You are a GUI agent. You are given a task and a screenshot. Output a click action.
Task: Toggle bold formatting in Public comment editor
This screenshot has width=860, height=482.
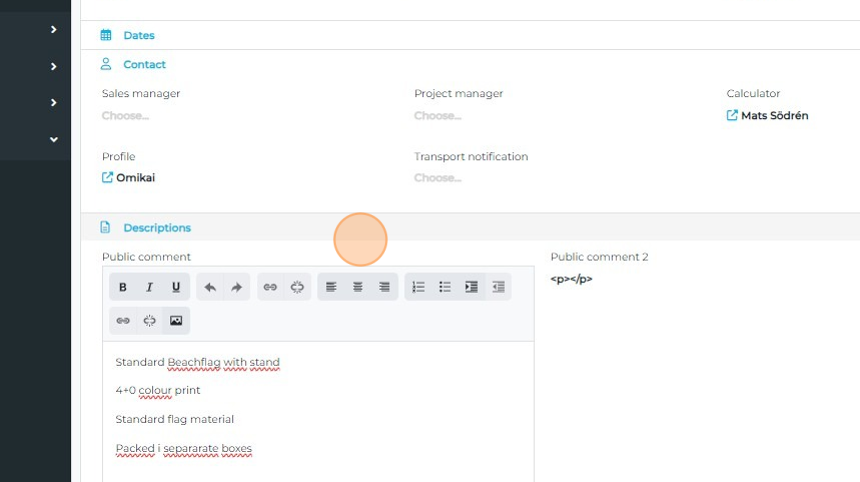coord(123,287)
